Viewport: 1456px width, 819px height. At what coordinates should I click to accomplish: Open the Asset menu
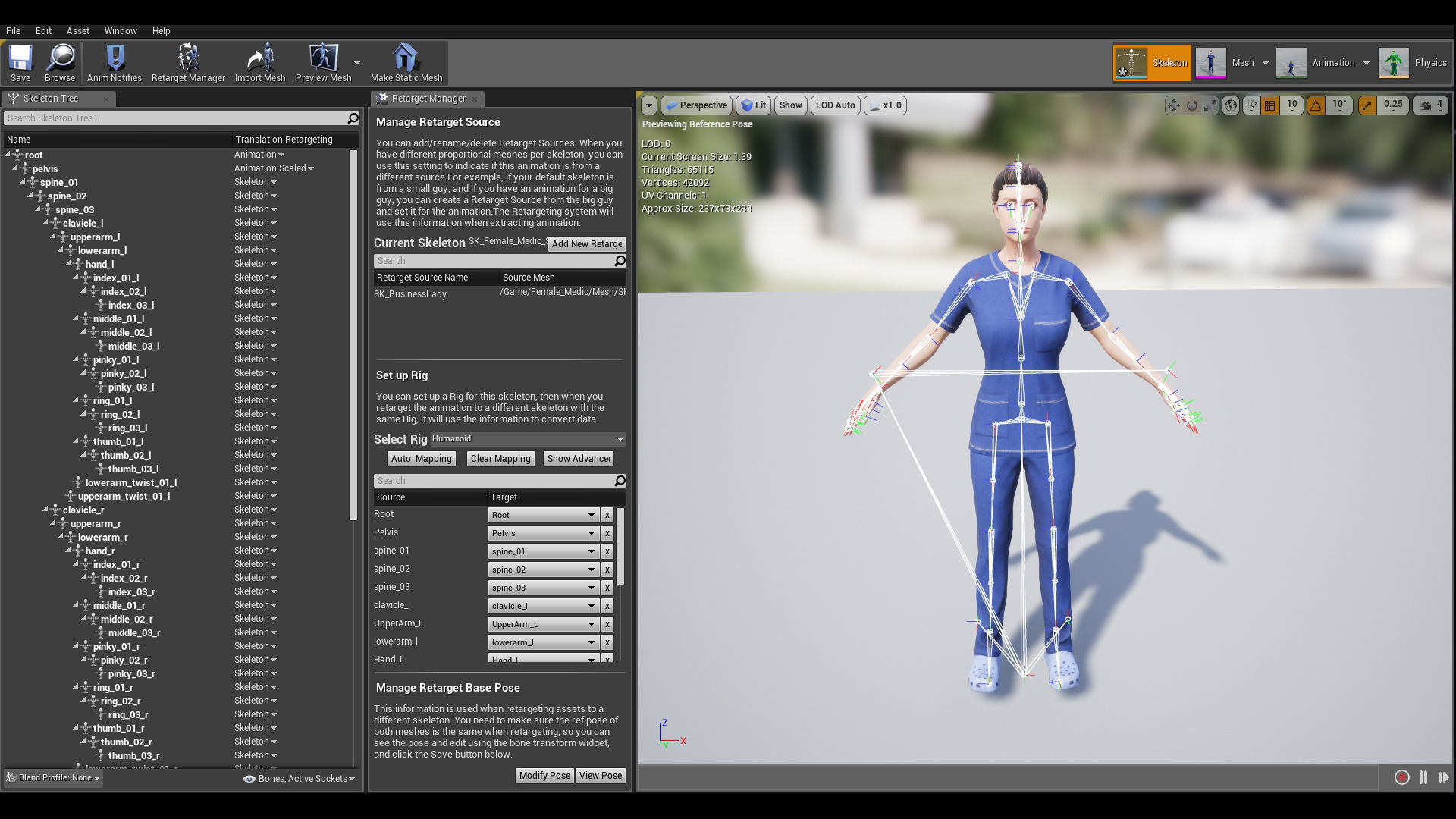(x=77, y=31)
